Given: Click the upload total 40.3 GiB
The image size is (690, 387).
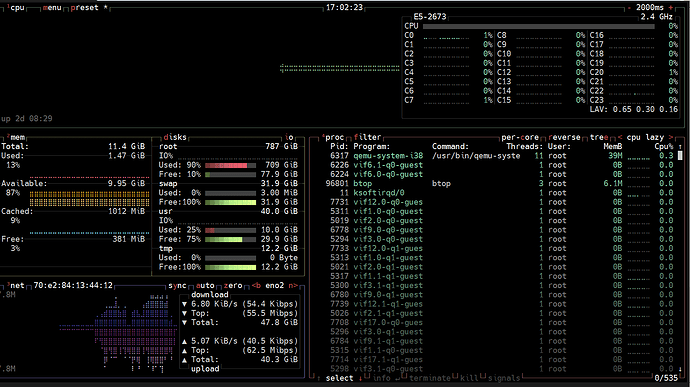Looking at the screenshot, I should (x=279, y=359).
